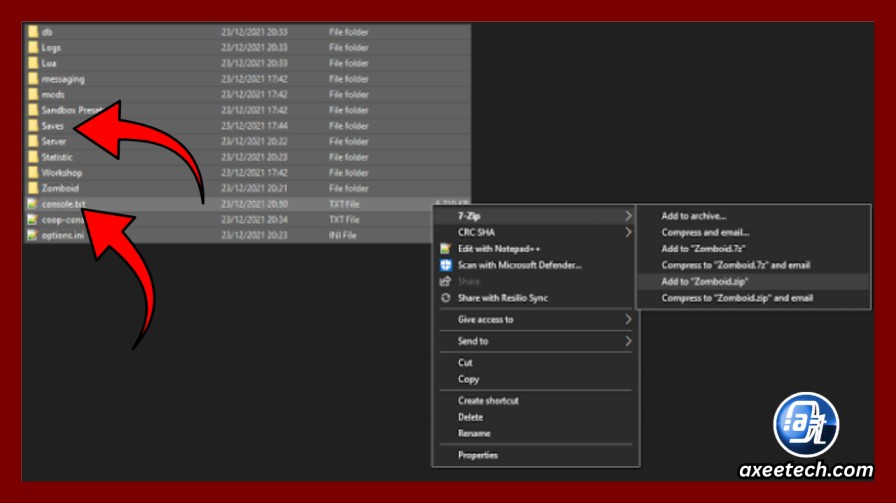Click the 23/12/2021 20:50 date cell
This screenshot has width=896, height=503.
[x=254, y=204]
